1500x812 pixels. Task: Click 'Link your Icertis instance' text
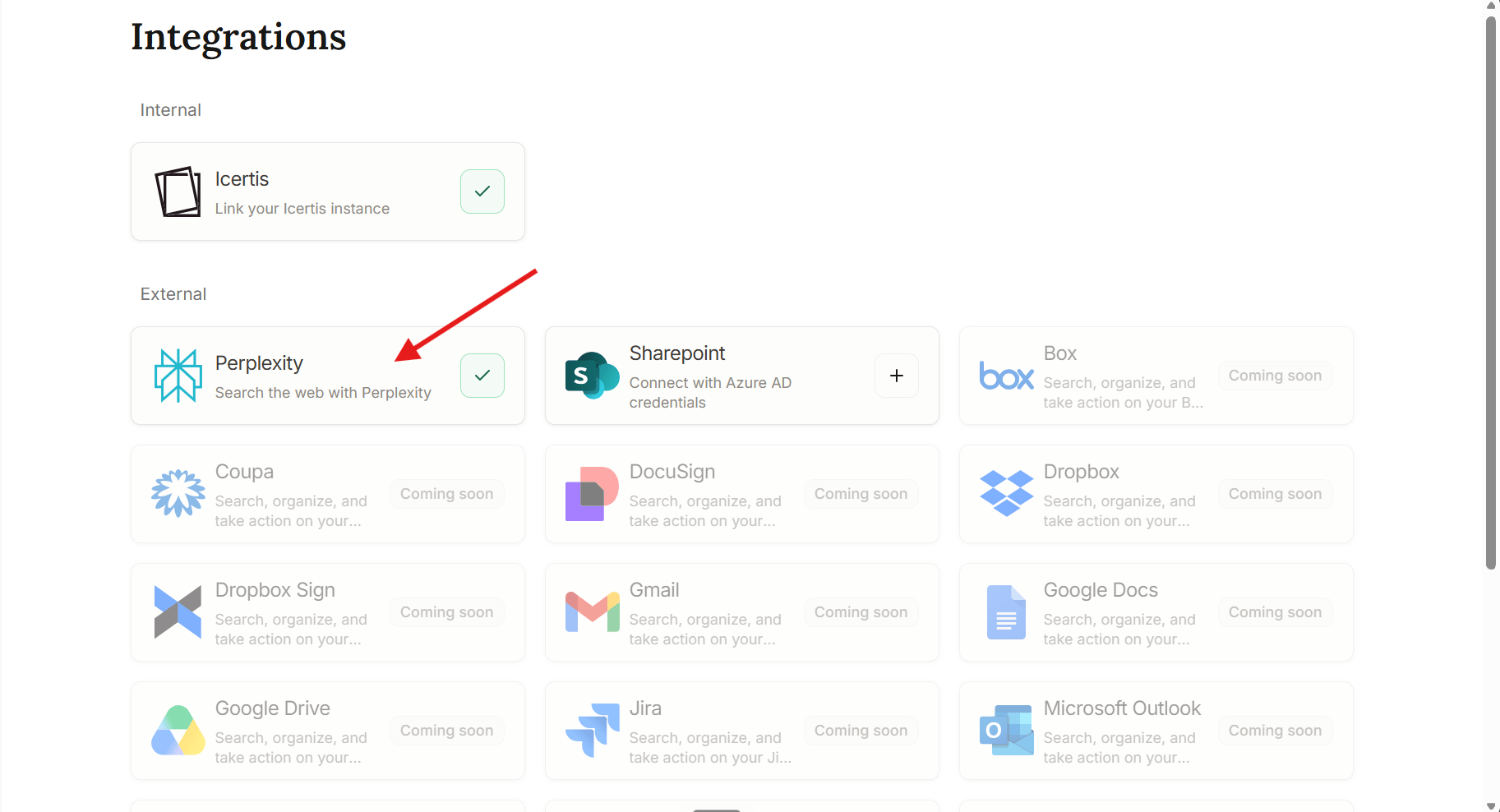[302, 209]
